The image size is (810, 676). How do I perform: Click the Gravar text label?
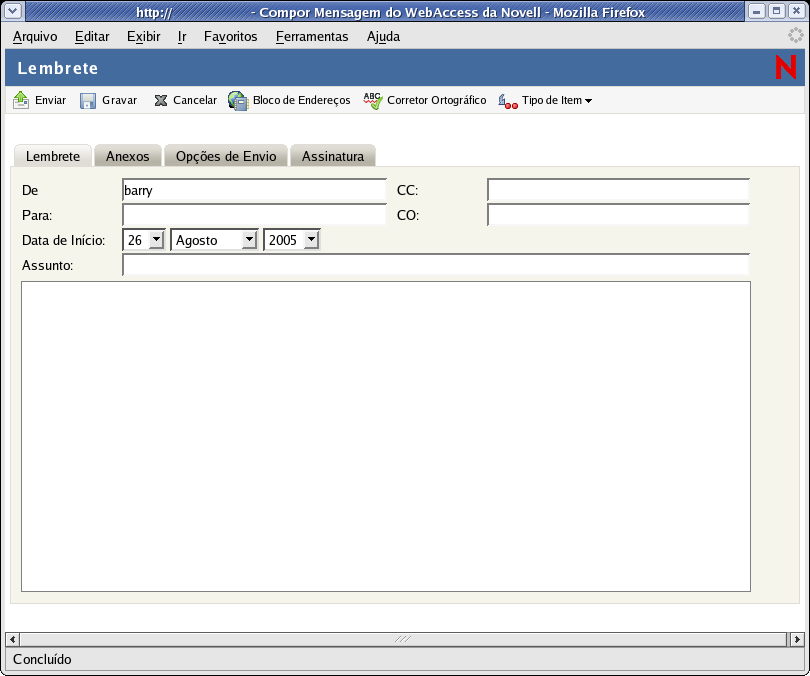click(x=119, y=100)
